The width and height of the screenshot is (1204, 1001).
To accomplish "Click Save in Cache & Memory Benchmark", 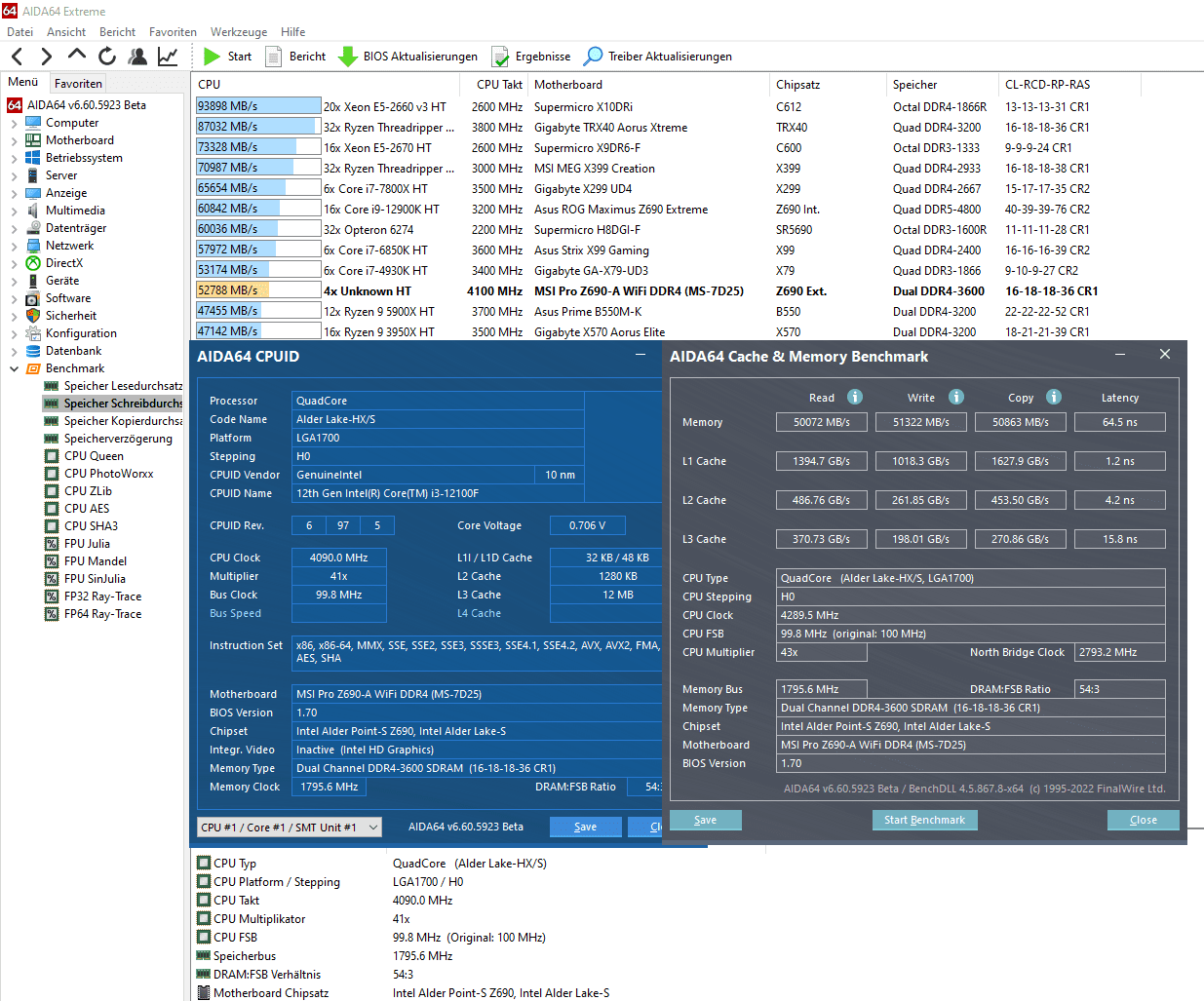I will [x=706, y=820].
